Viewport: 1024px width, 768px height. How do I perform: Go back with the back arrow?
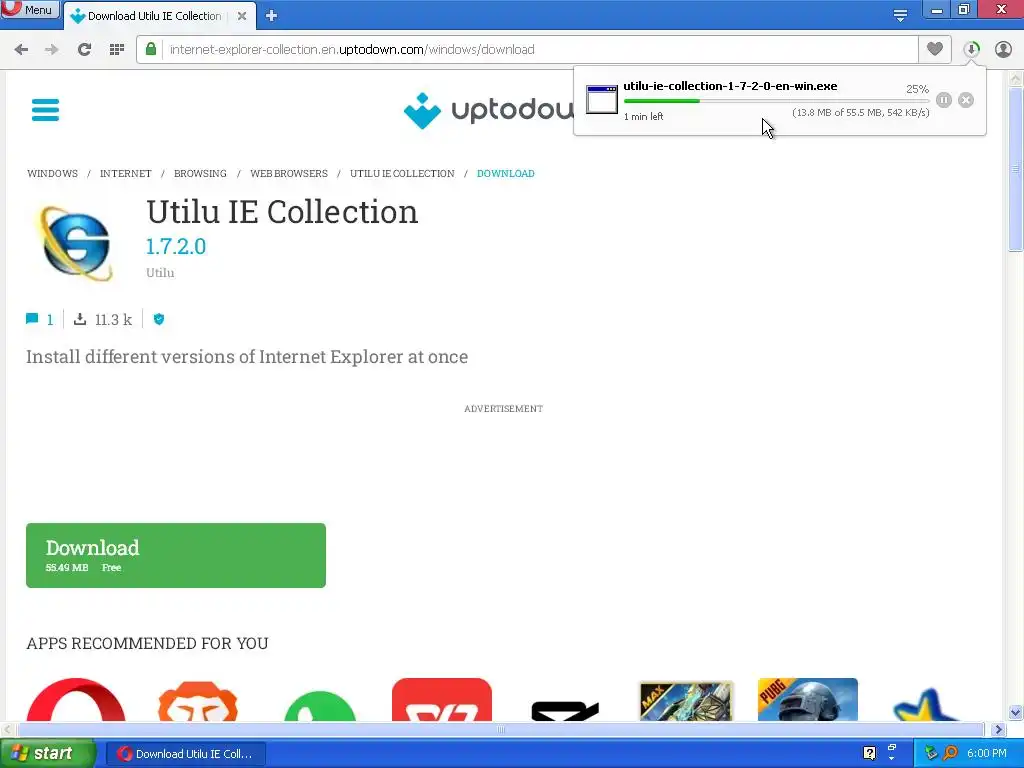(x=21, y=50)
